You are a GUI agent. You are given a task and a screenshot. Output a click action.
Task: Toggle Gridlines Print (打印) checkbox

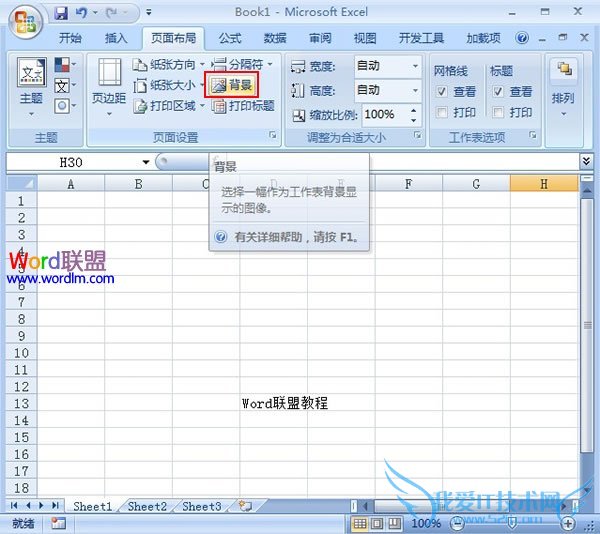click(x=442, y=112)
